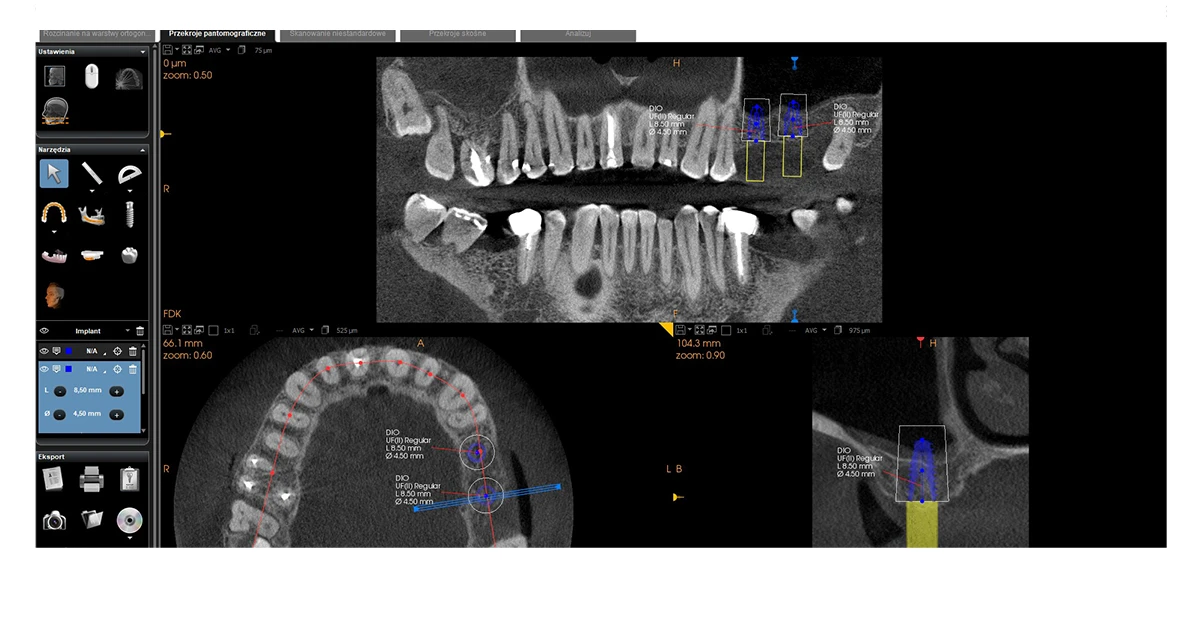This screenshot has width=1200, height=630.
Task: Select the implant screw tool
Action: (x=129, y=212)
